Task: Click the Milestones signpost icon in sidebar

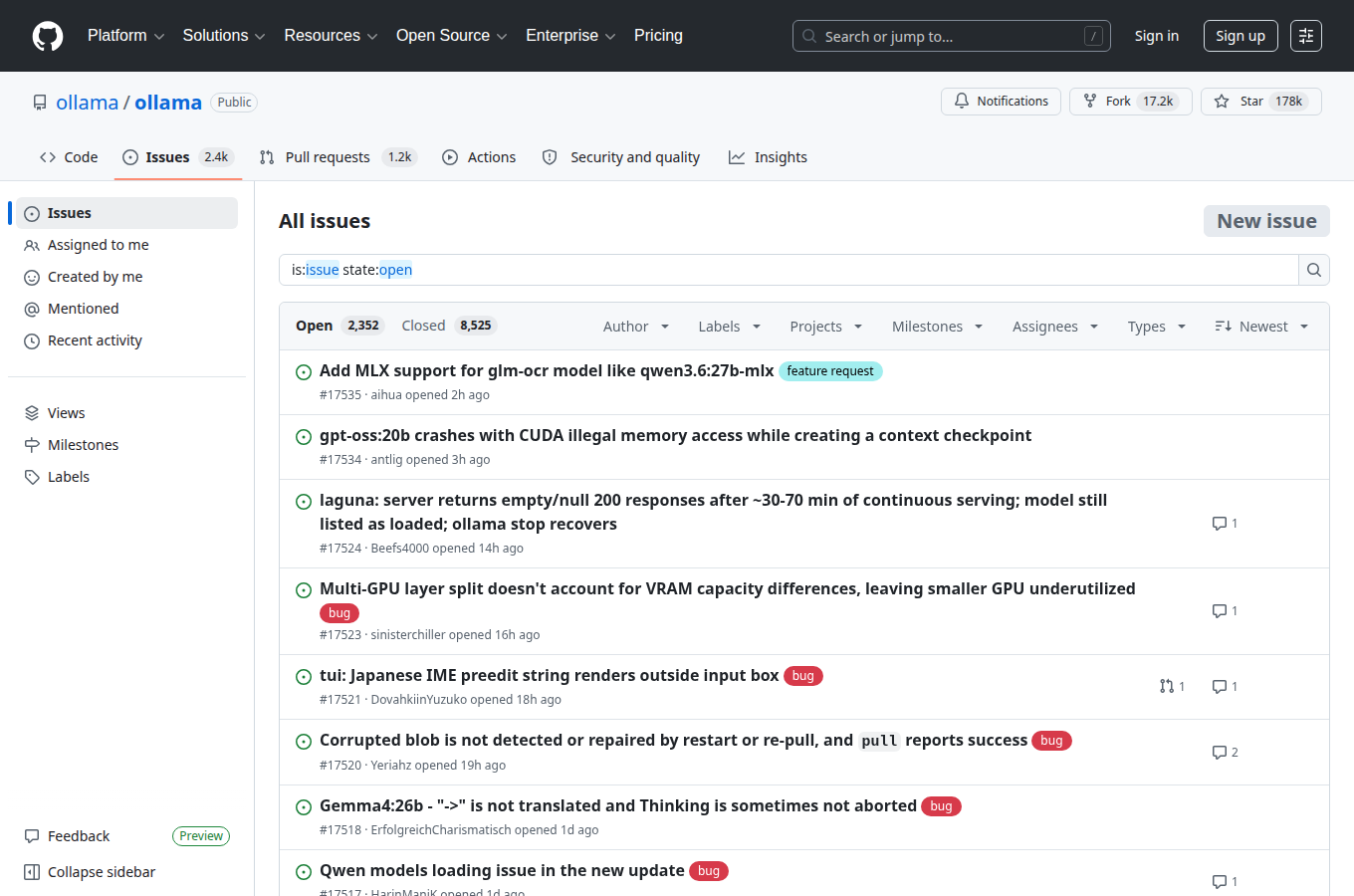Action: click(x=32, y=445)
